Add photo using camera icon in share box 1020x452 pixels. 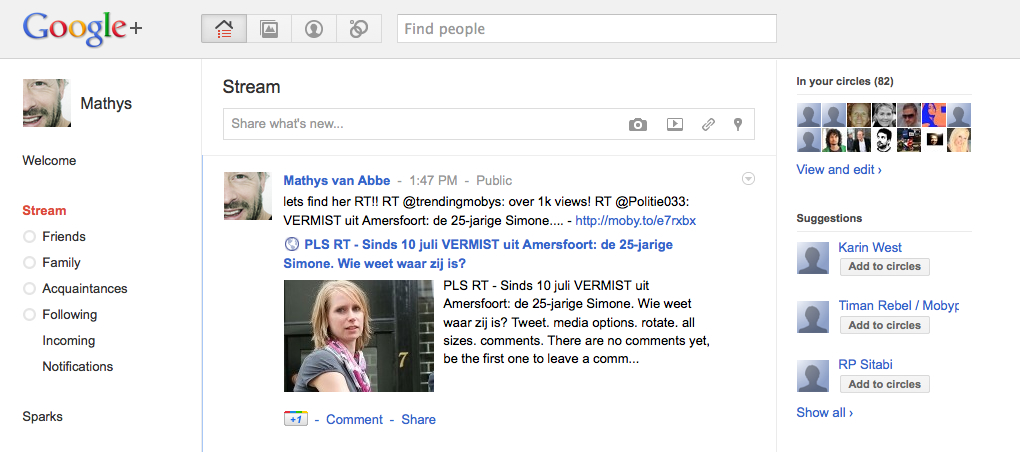[637, 125]
